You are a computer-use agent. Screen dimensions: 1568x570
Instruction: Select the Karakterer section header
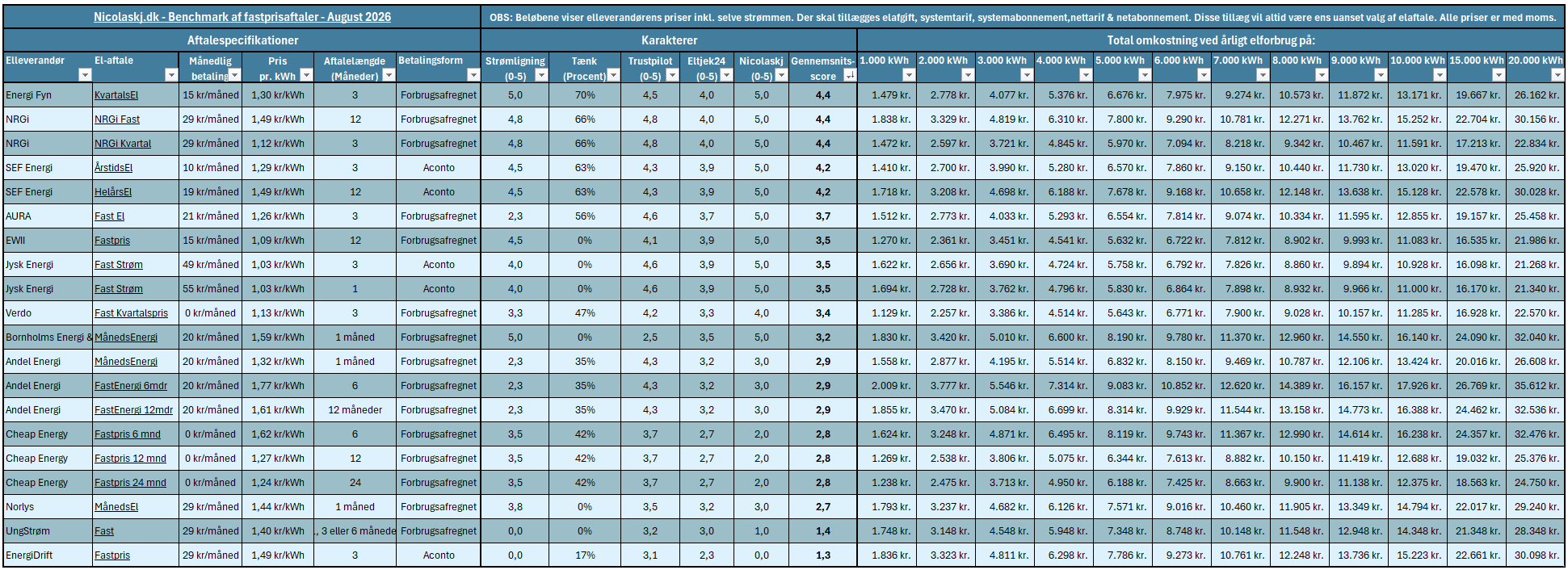(669, 40)
